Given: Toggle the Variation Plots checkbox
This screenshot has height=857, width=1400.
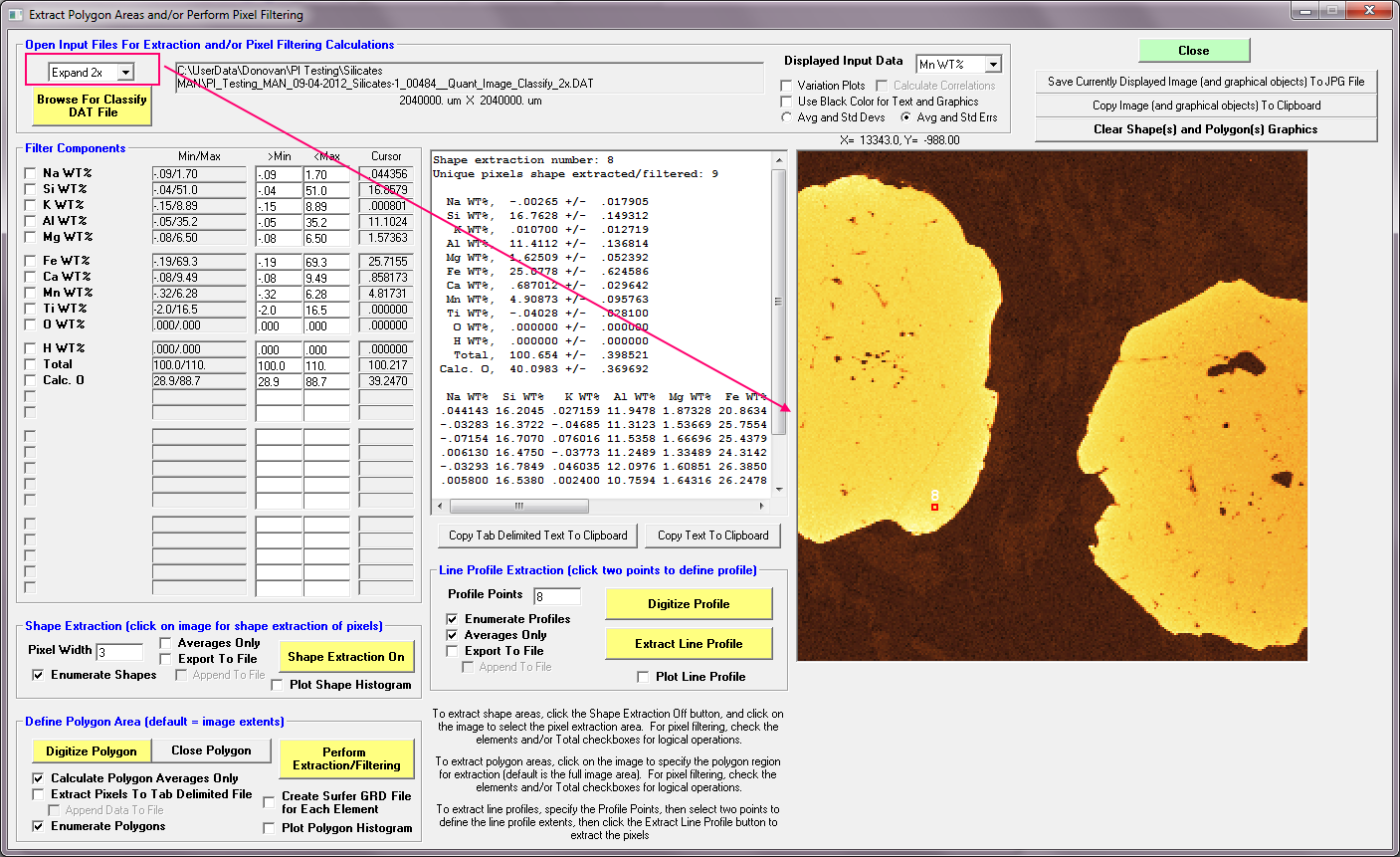Looking at the screenshot, I should 787,86.
